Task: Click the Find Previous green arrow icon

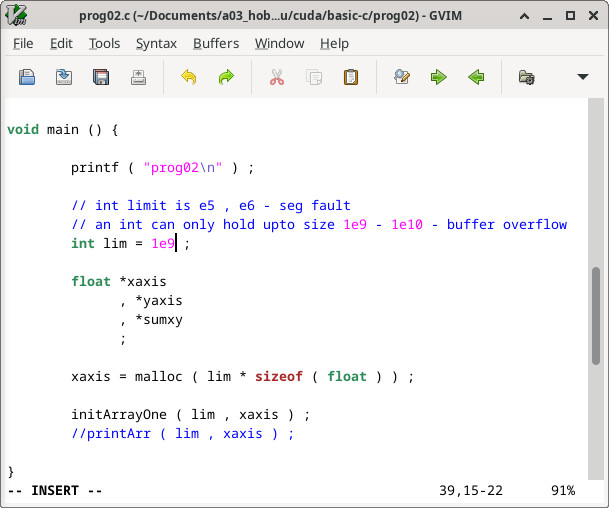Action: (x=476, y=77)
